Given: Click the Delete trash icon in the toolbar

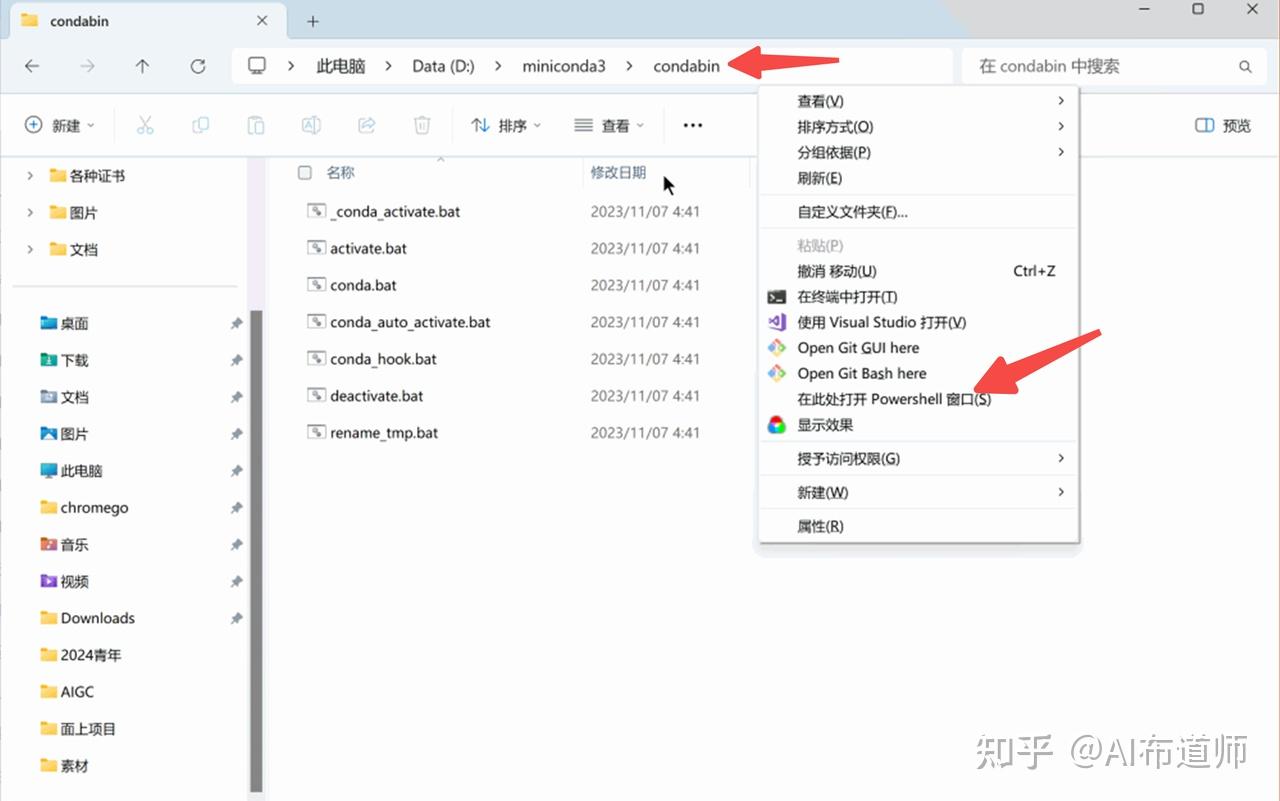Looking at the screenshot, I should click(421, 125).
